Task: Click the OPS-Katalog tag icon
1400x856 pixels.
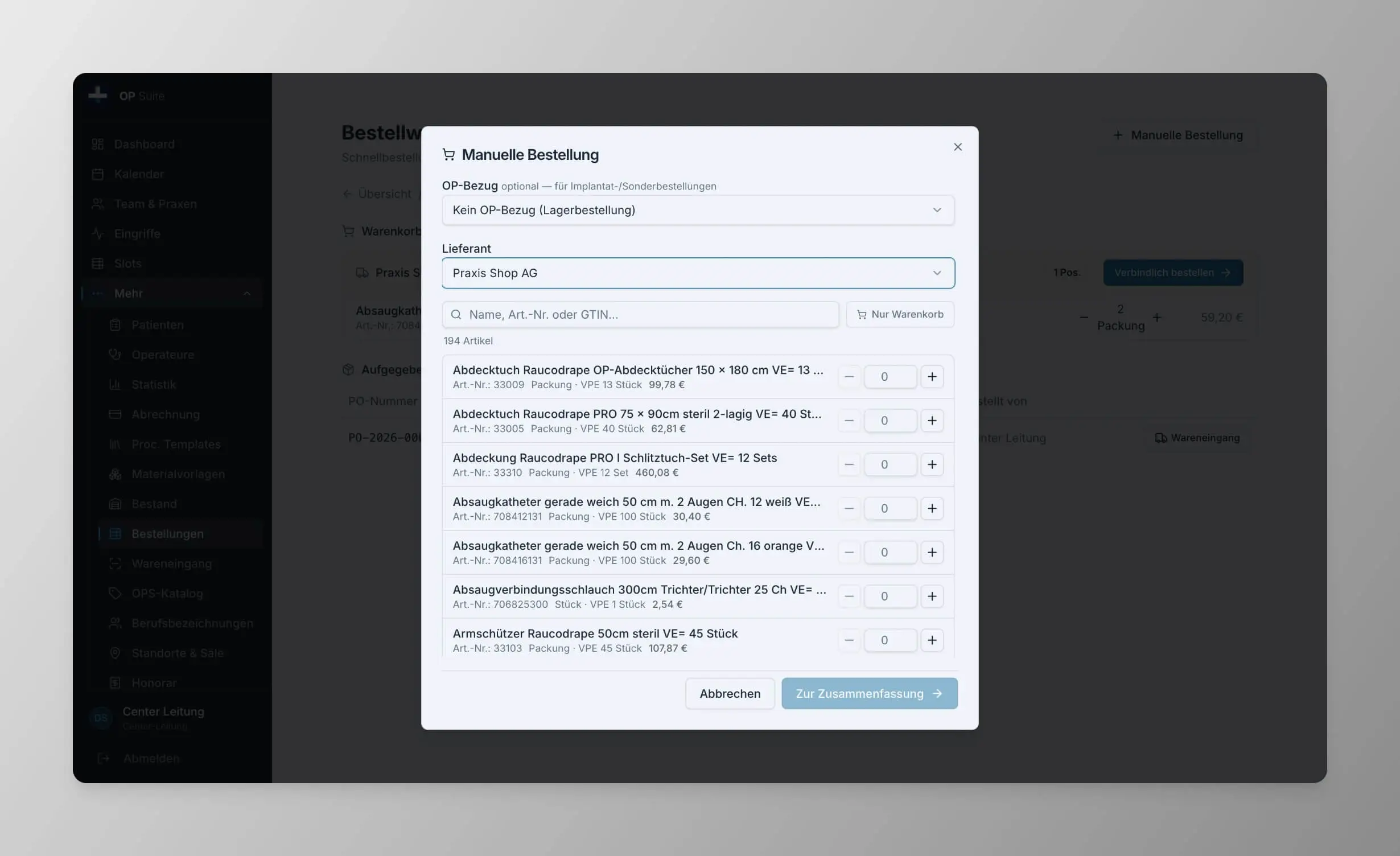Action: [x=115, y=593]
